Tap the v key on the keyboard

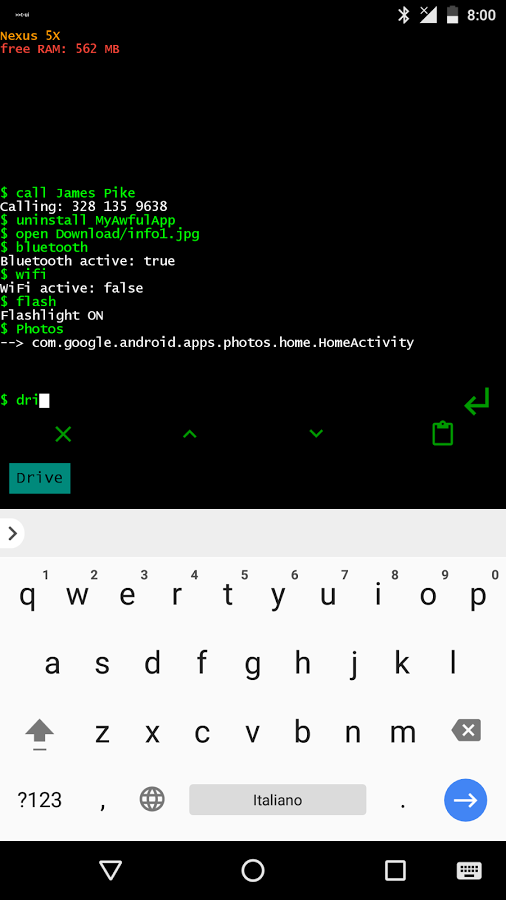[252, 732]
